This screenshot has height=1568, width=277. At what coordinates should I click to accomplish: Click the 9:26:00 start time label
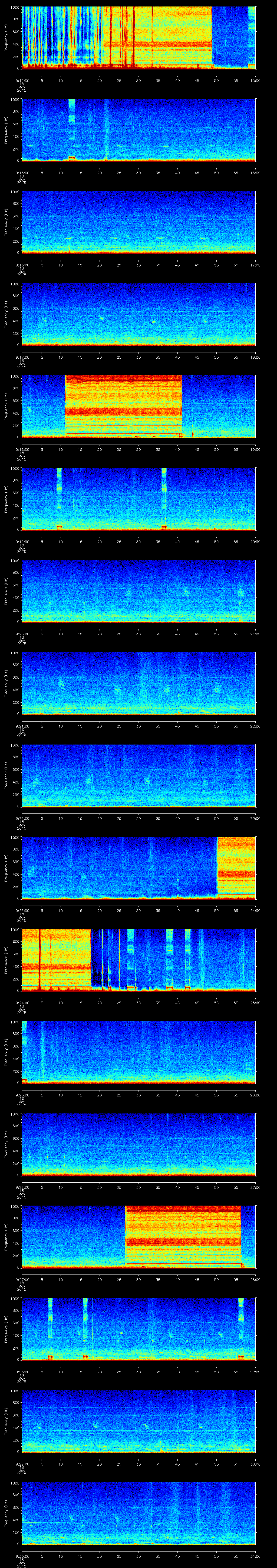click(x=22, y=1187)
